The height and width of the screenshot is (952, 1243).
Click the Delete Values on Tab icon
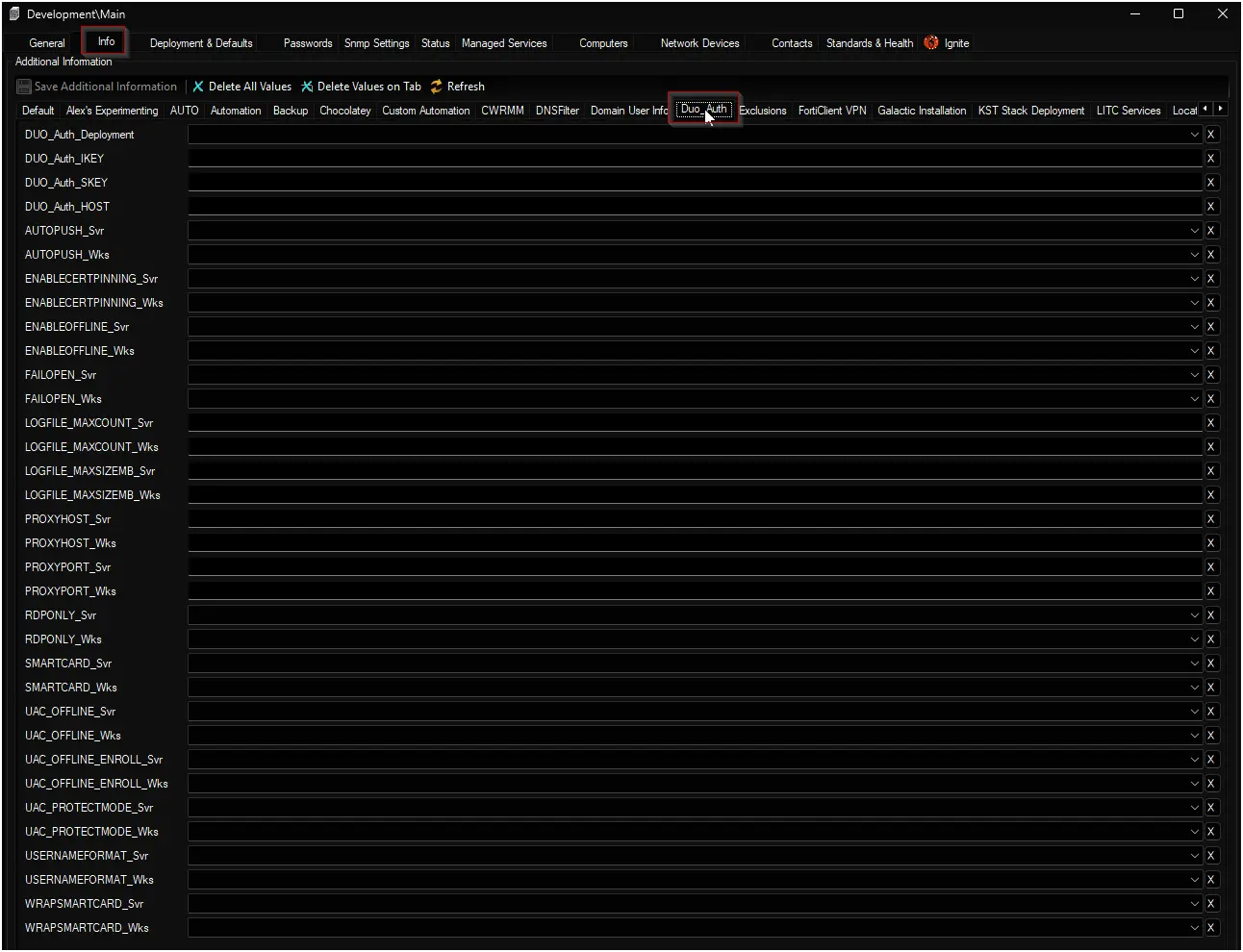pyautogui.click(x=307, y=87)
